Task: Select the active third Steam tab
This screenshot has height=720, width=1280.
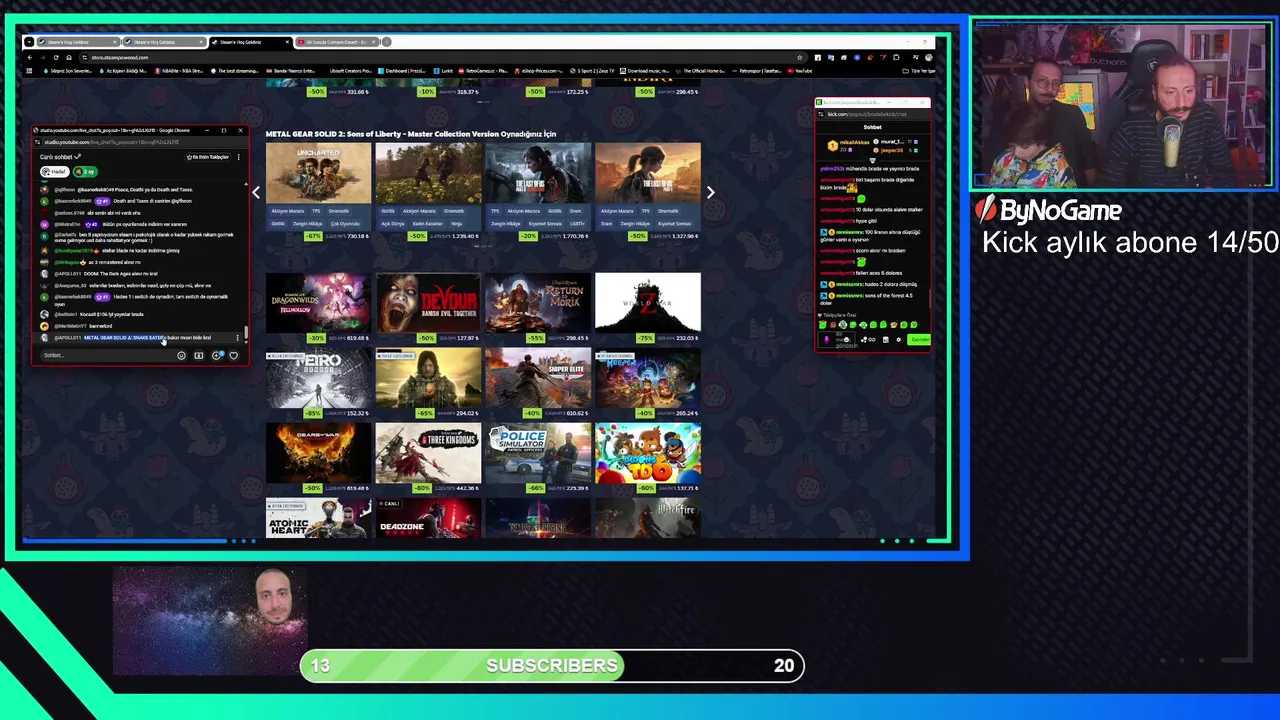Action: coord(249,42)
